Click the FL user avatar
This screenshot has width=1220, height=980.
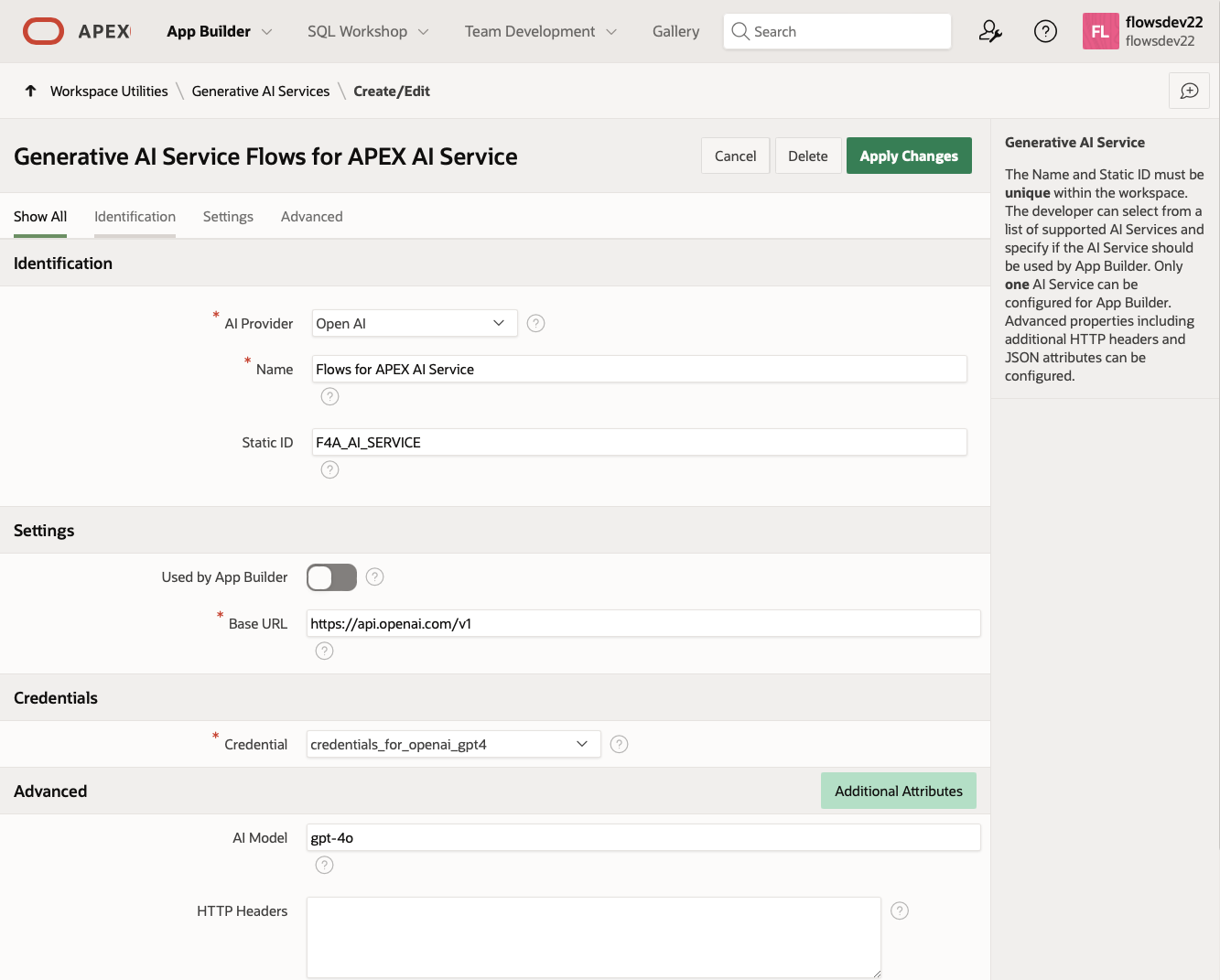point(1100,31)
